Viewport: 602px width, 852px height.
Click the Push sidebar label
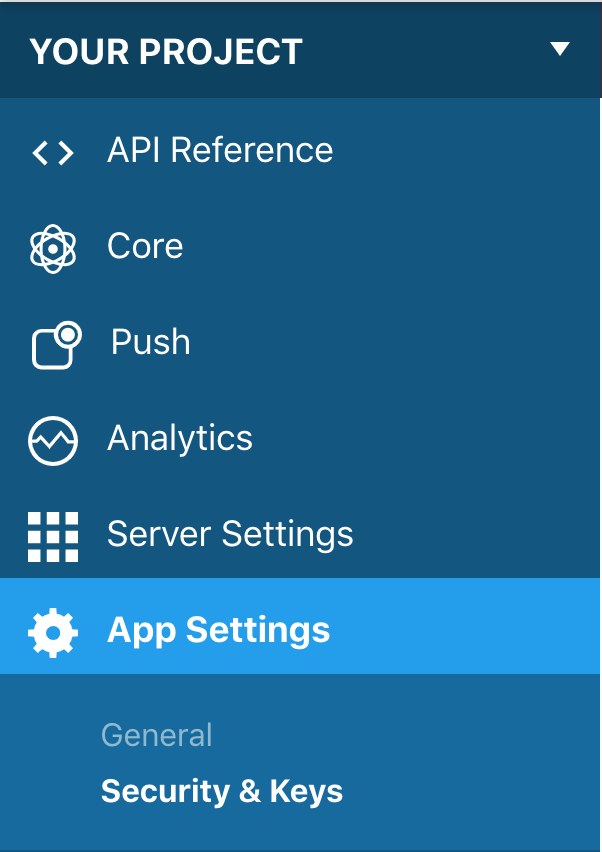pos(149,343)
